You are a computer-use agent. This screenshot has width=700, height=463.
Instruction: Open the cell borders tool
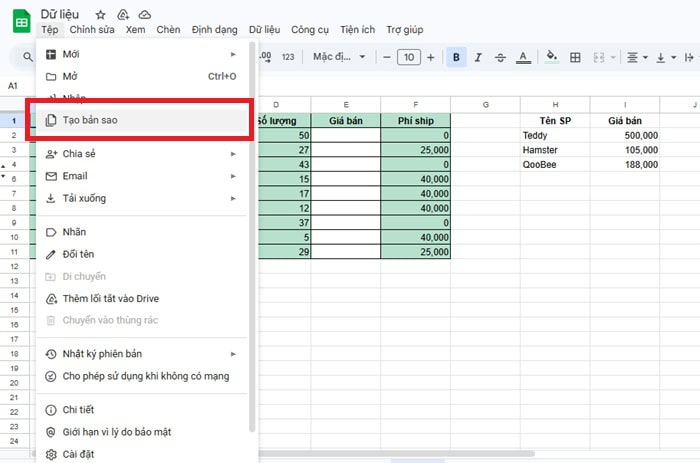pyautogui.click(x=575, y=58)
